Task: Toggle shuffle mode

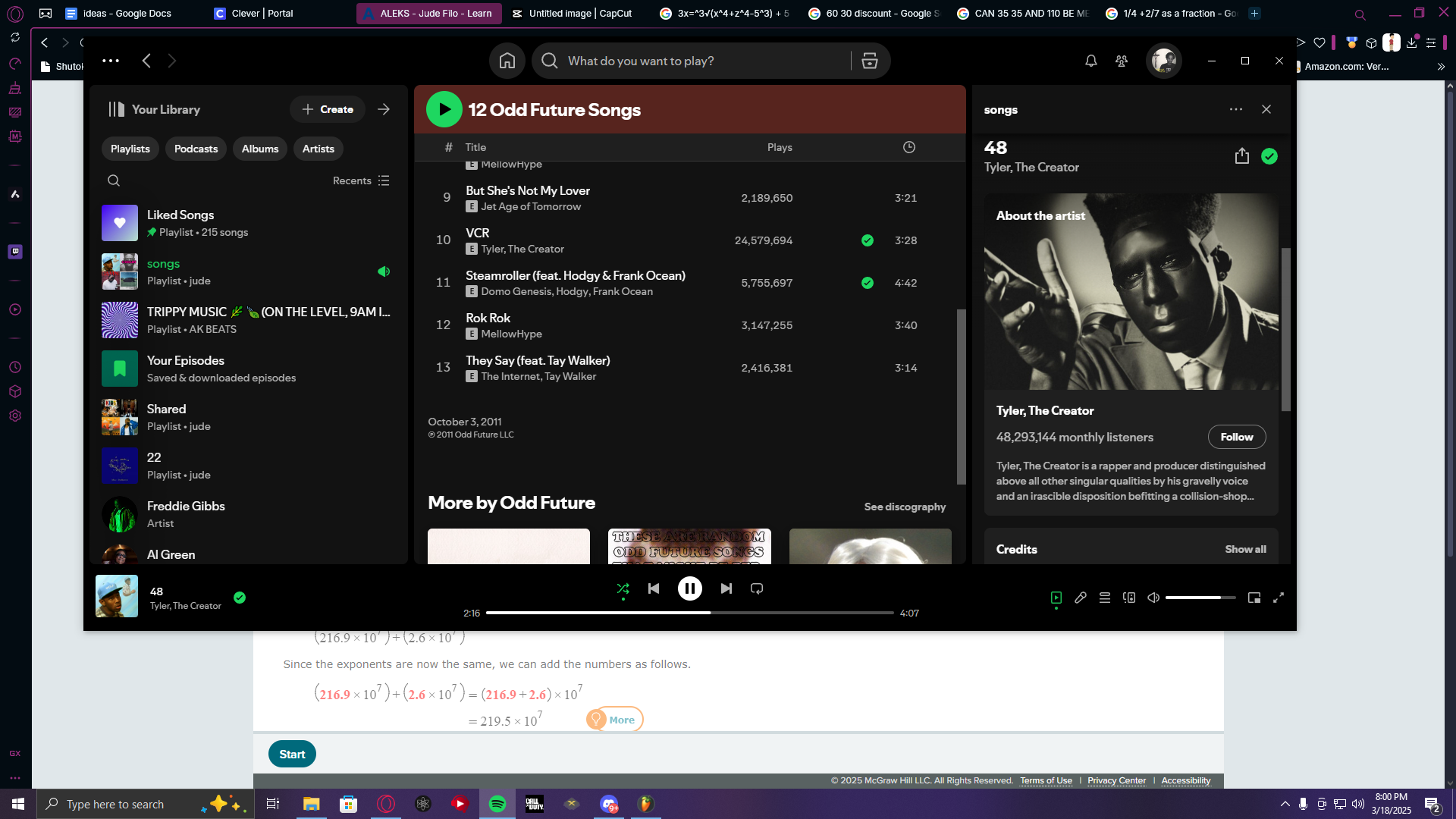Action: point(623,588)
